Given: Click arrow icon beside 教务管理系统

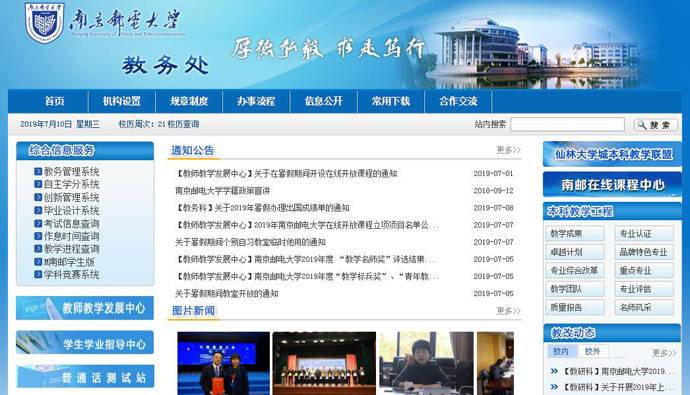Looking at the screenshot, I should [x=38, y=172].
